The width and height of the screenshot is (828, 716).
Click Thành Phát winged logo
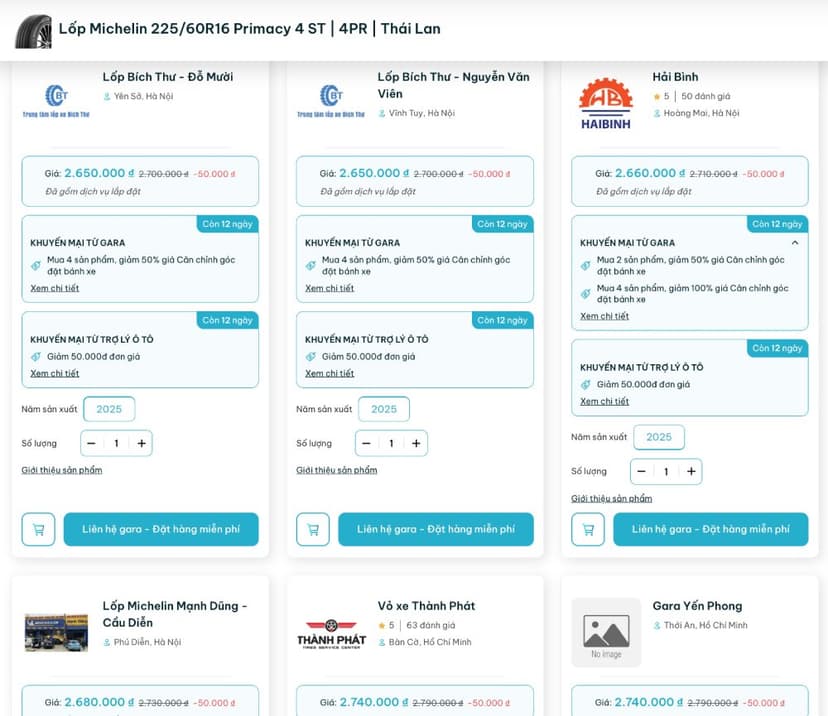pyautogui.click(x=332, y=634)
